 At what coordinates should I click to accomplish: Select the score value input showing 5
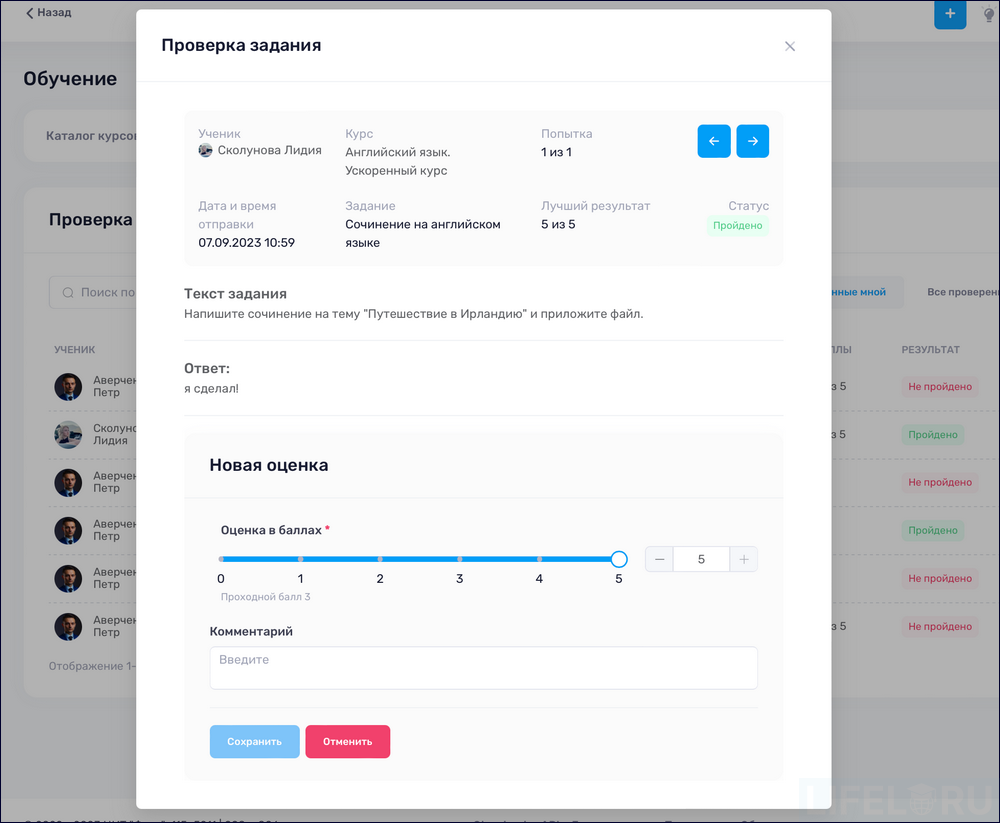(701, 559)
